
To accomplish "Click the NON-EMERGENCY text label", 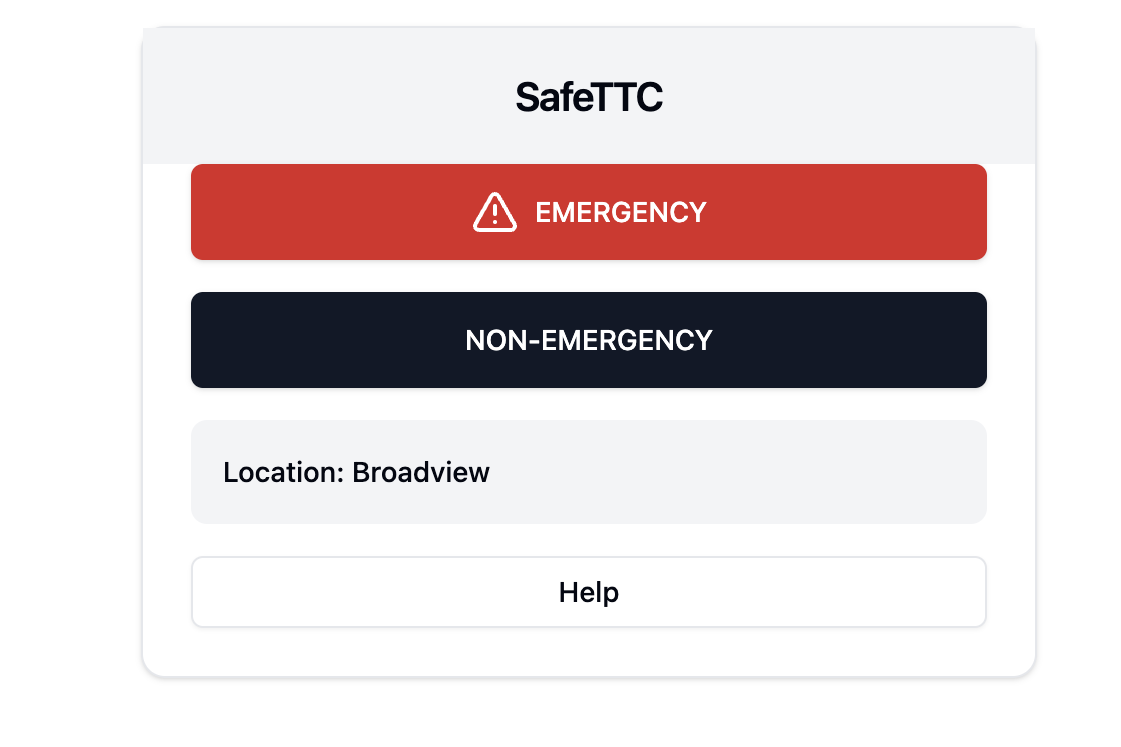I will click(x=588, y=340).
